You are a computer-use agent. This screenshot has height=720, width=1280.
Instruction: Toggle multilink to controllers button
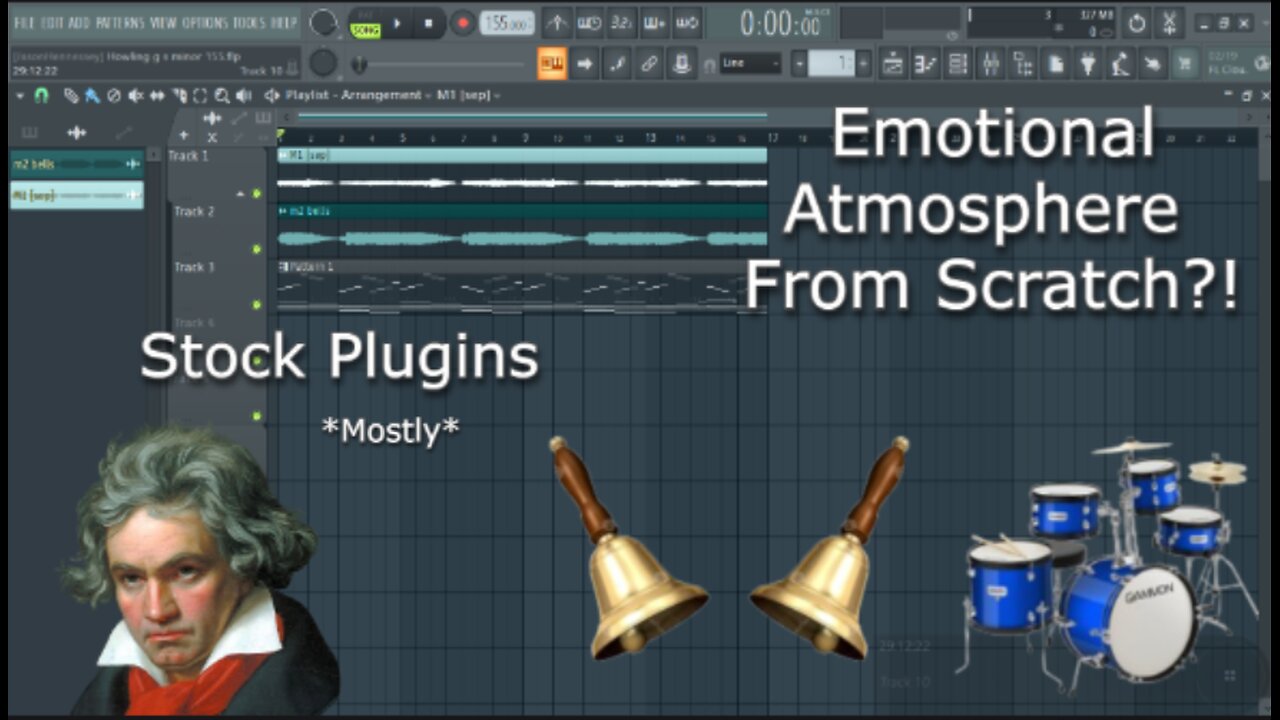(x=682, y=64)
